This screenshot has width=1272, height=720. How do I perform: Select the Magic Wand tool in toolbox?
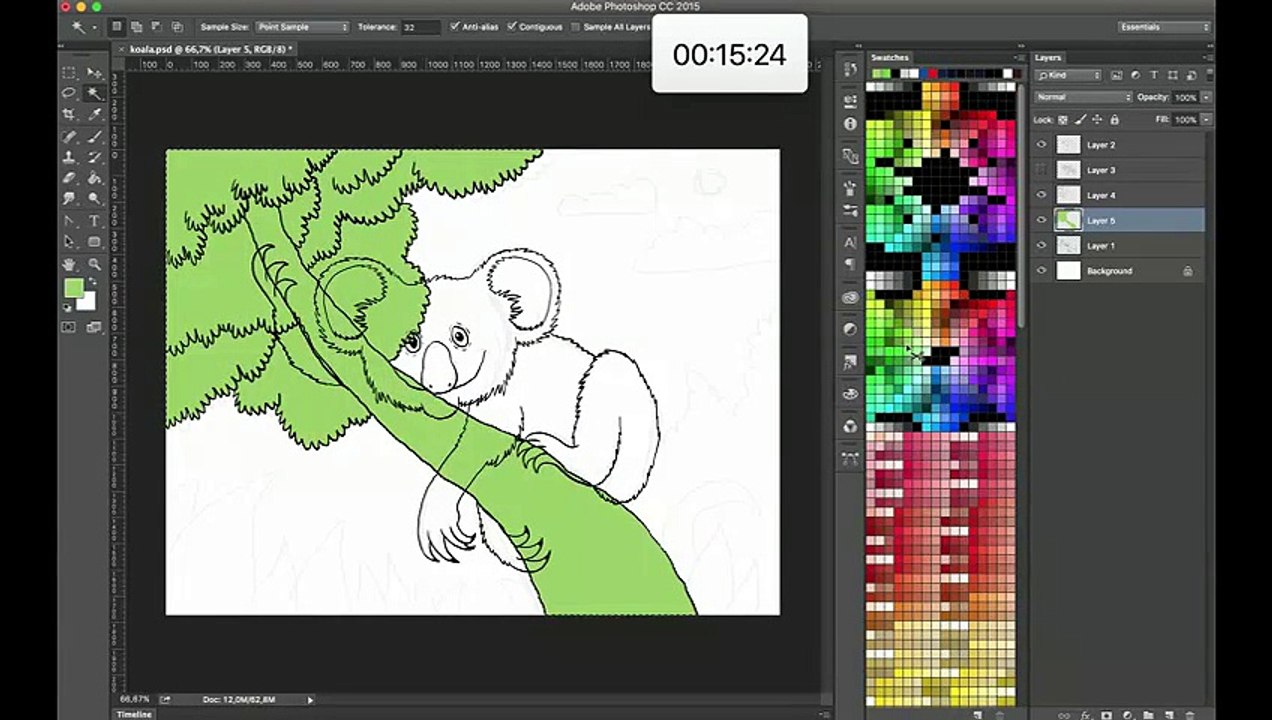[x=95, y=93]
